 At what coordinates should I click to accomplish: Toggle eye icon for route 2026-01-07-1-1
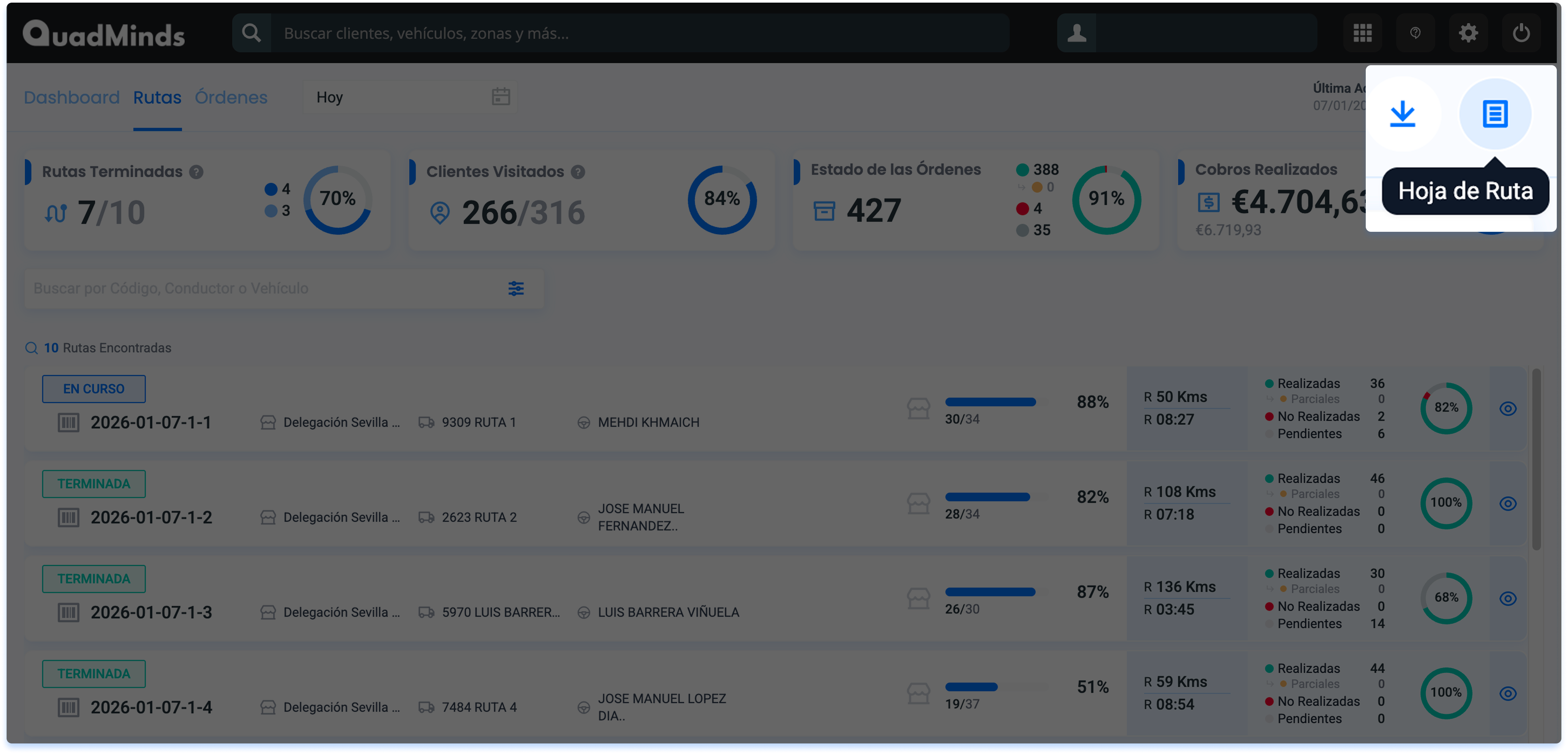[1507, 408]
